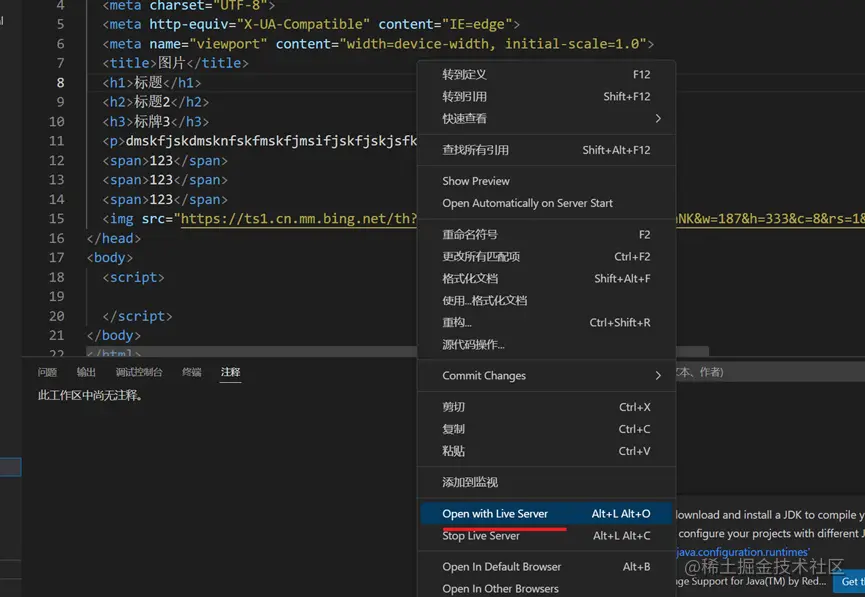
Task: Select Open In Other Browsers
Action: (x=546, y=589)
